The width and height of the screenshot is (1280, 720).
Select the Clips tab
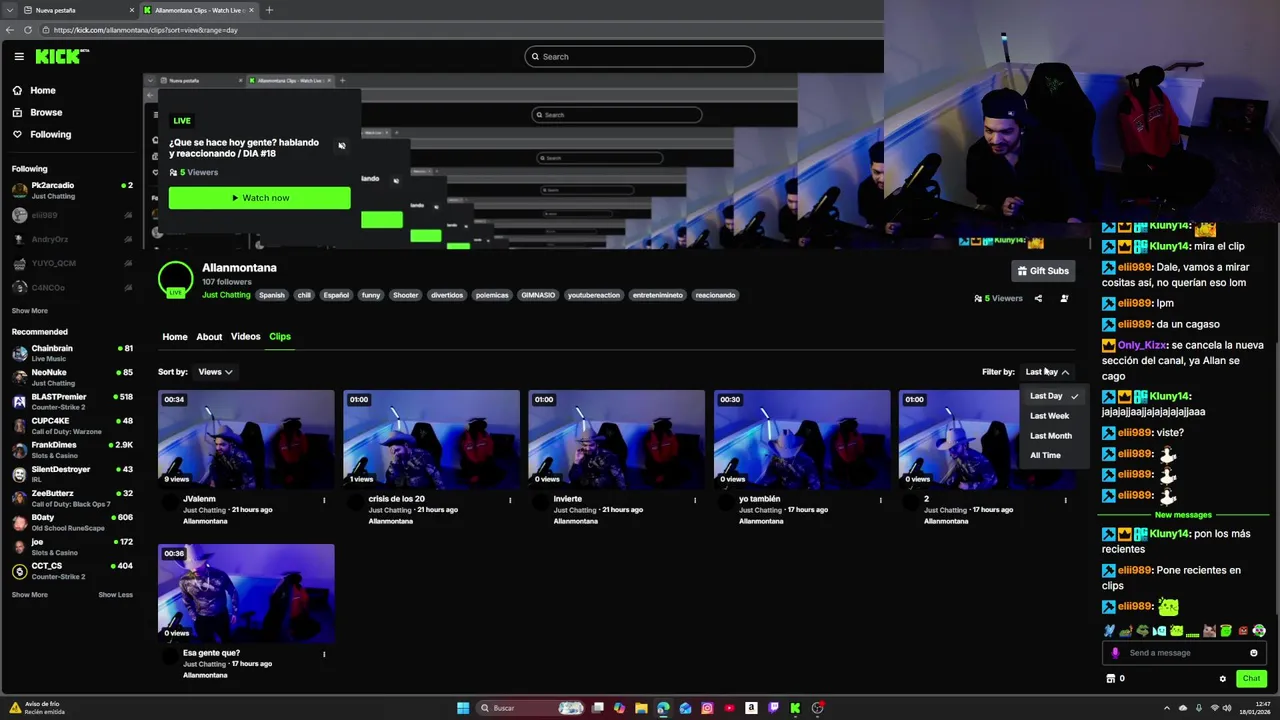click(x=280, y=337)
